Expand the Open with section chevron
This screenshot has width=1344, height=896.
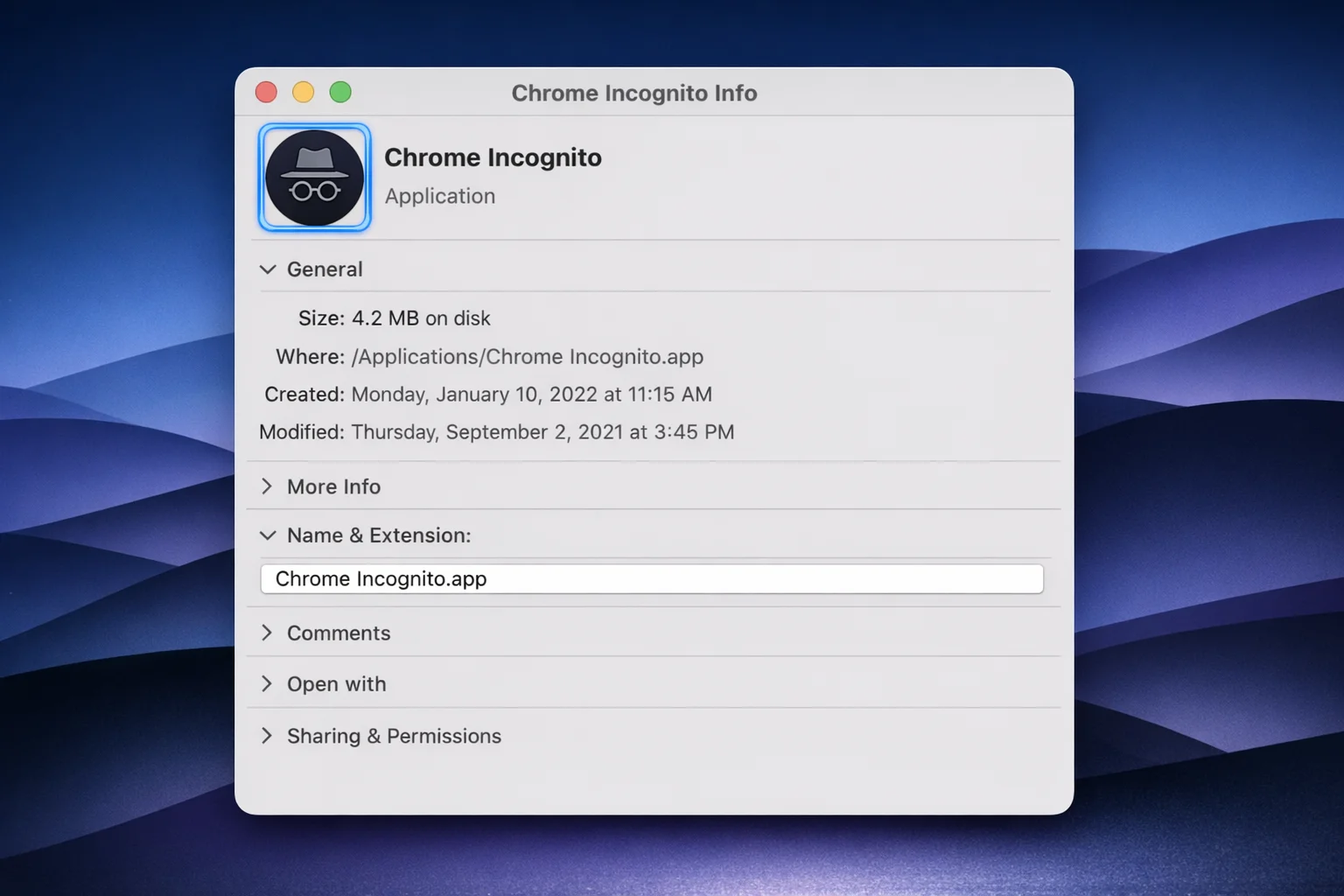pos(267,683)
